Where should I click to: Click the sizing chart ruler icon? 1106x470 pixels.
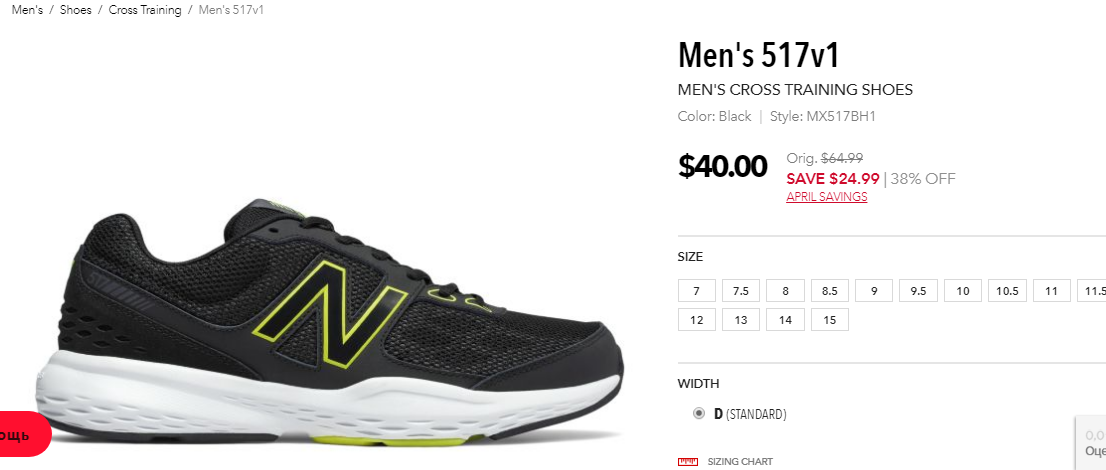pos(687,462)
